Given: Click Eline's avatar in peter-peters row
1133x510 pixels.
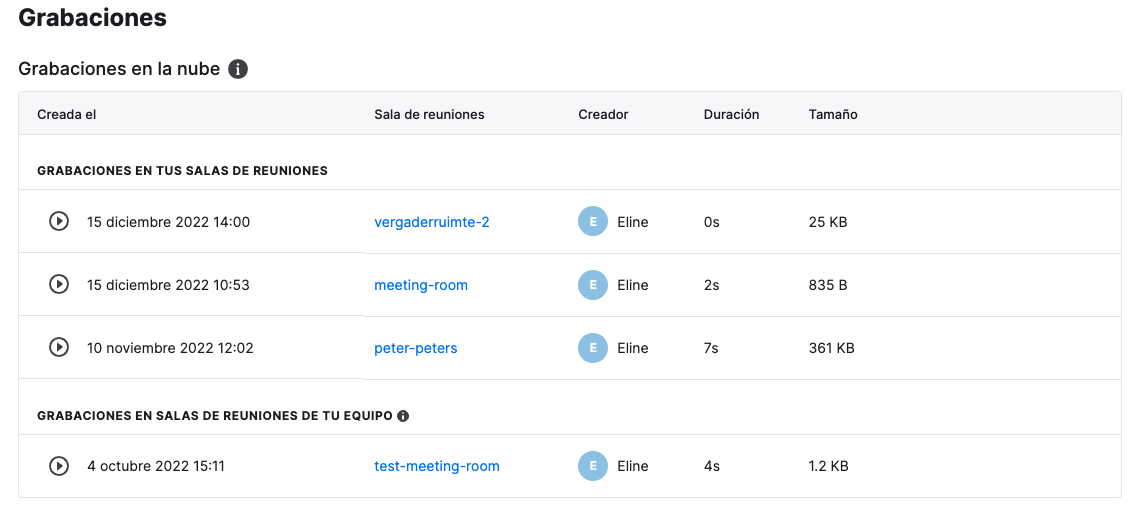Looking at the screenshot, I should (x=593, y=348).
